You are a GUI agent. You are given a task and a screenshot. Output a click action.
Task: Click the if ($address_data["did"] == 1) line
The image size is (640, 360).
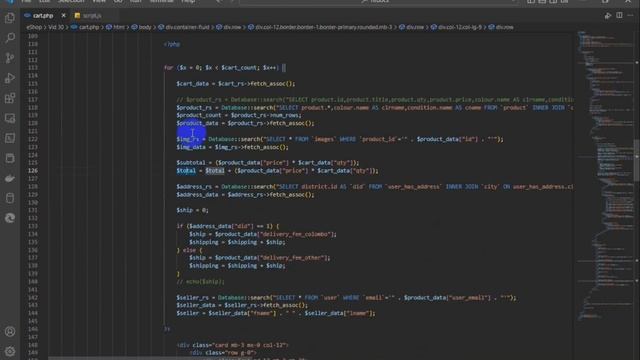click(x=228, y=226)
